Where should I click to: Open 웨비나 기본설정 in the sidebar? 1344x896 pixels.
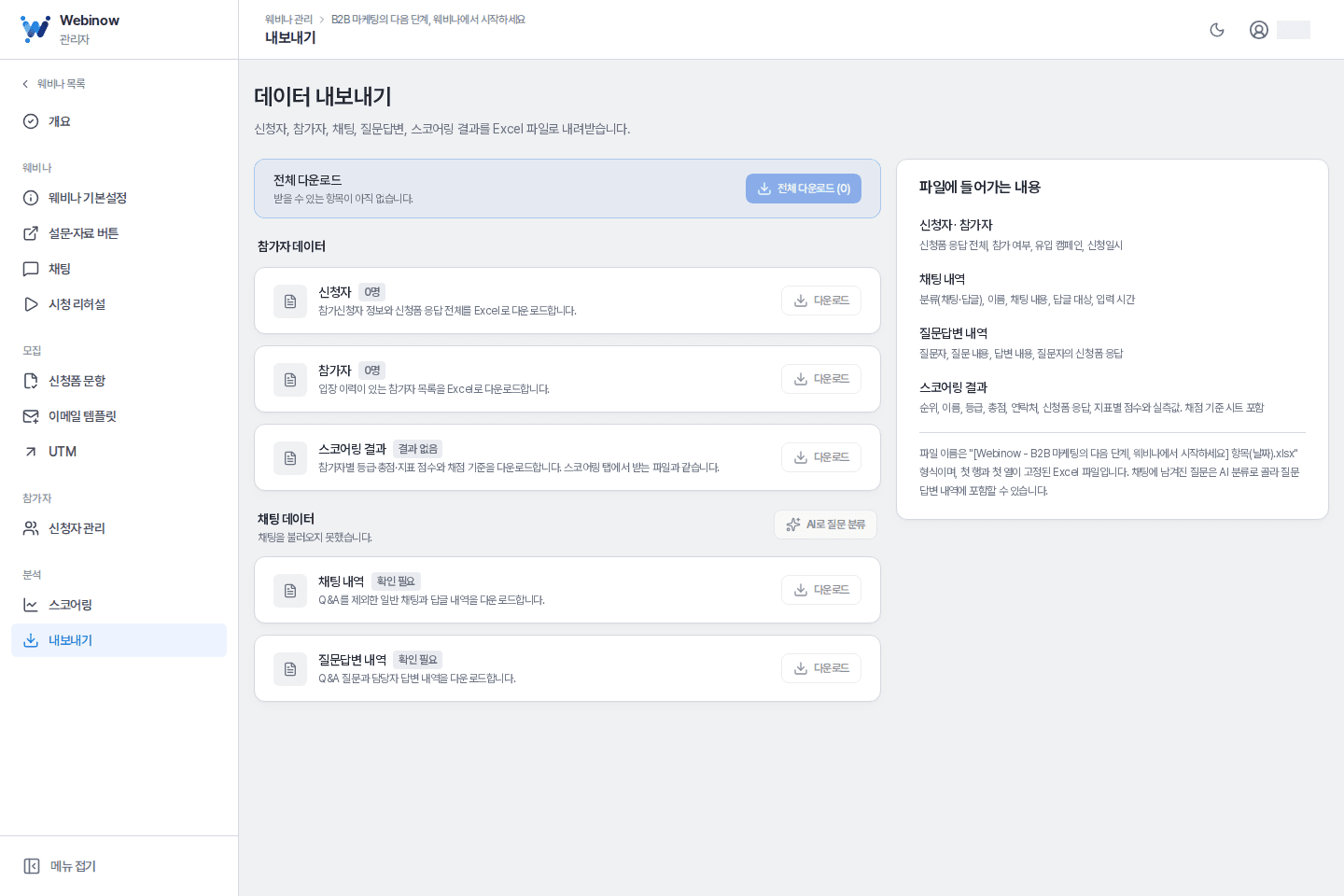tap(119, 198)
